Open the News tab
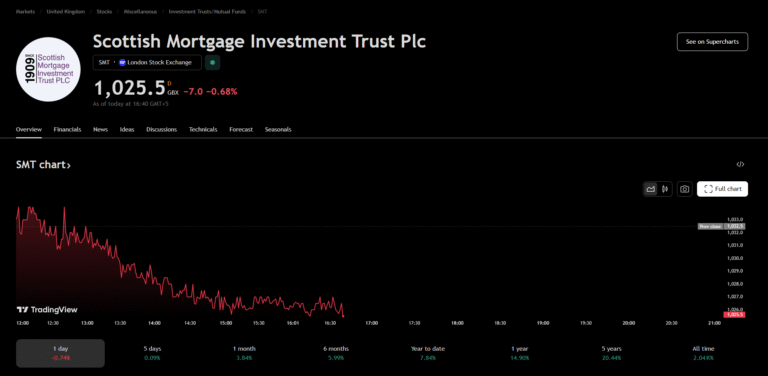Viewport: 768px width, 376px height. [100, 130]
